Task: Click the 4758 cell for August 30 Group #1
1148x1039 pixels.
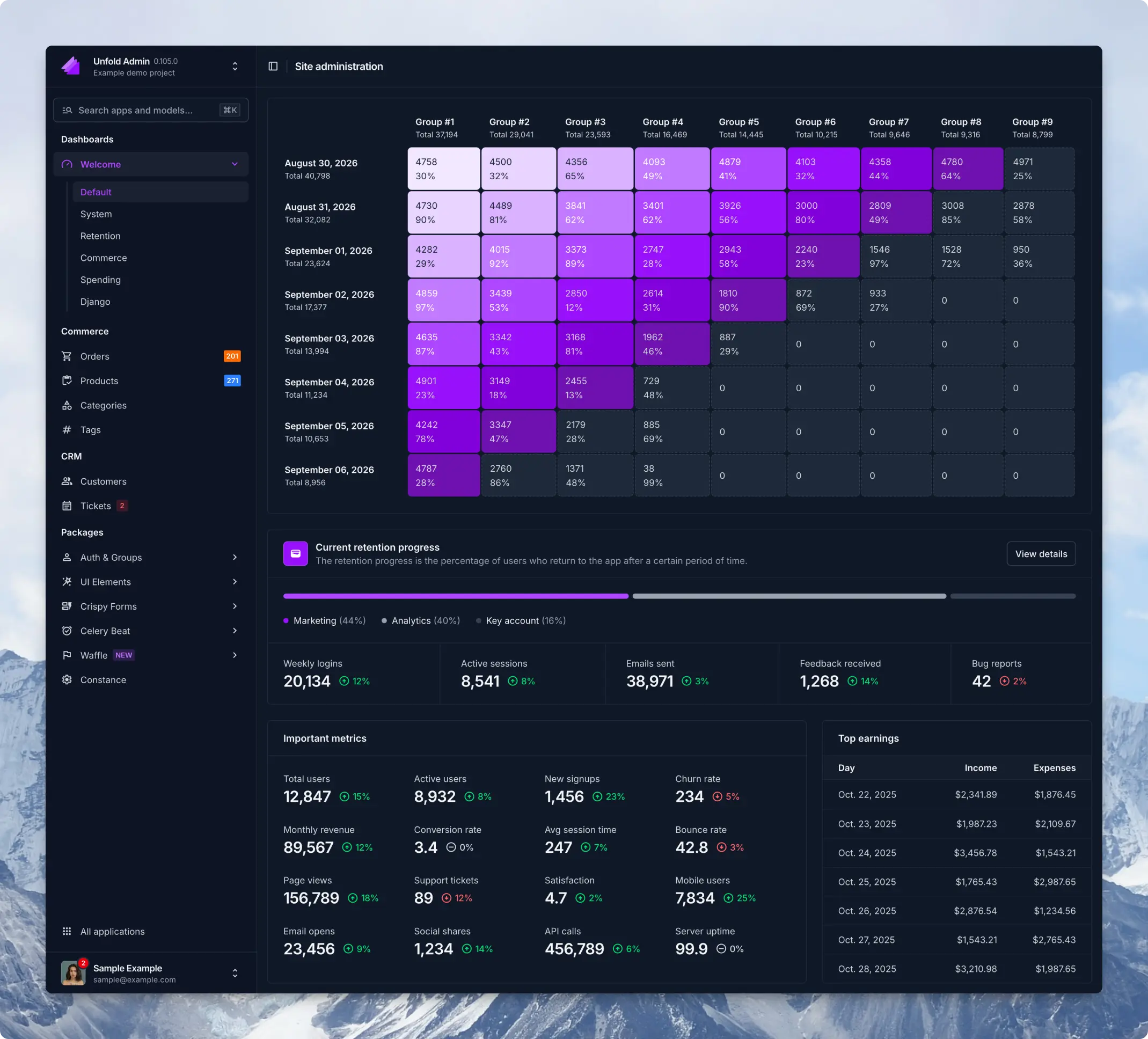Action: coord(444,169)
